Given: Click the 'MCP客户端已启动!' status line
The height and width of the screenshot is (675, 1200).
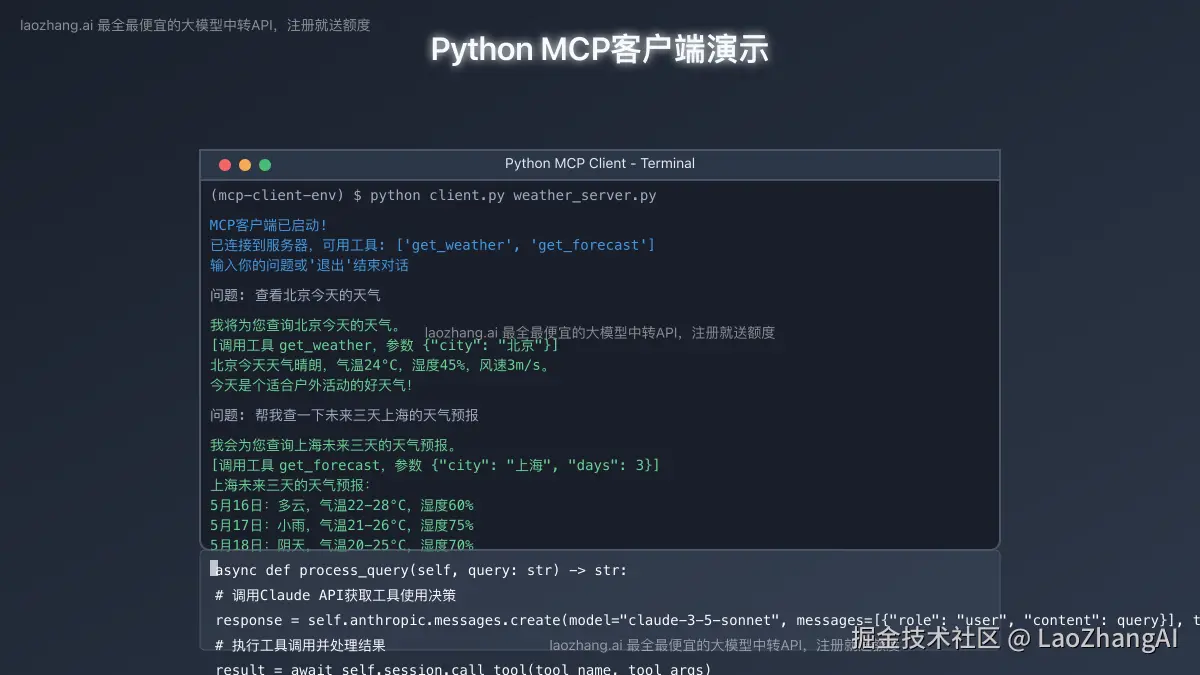Looking at the screenshot, I should tap(264, 224).
